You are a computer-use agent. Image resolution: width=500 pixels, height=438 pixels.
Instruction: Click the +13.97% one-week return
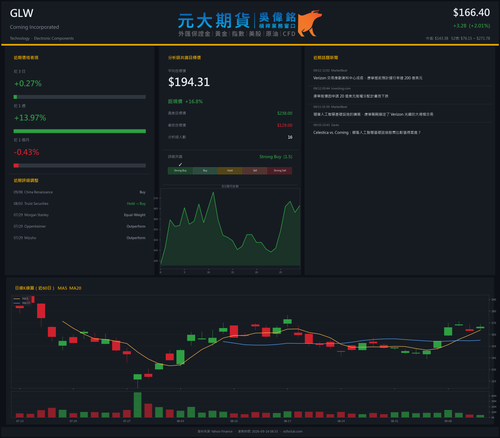[30, 118]
